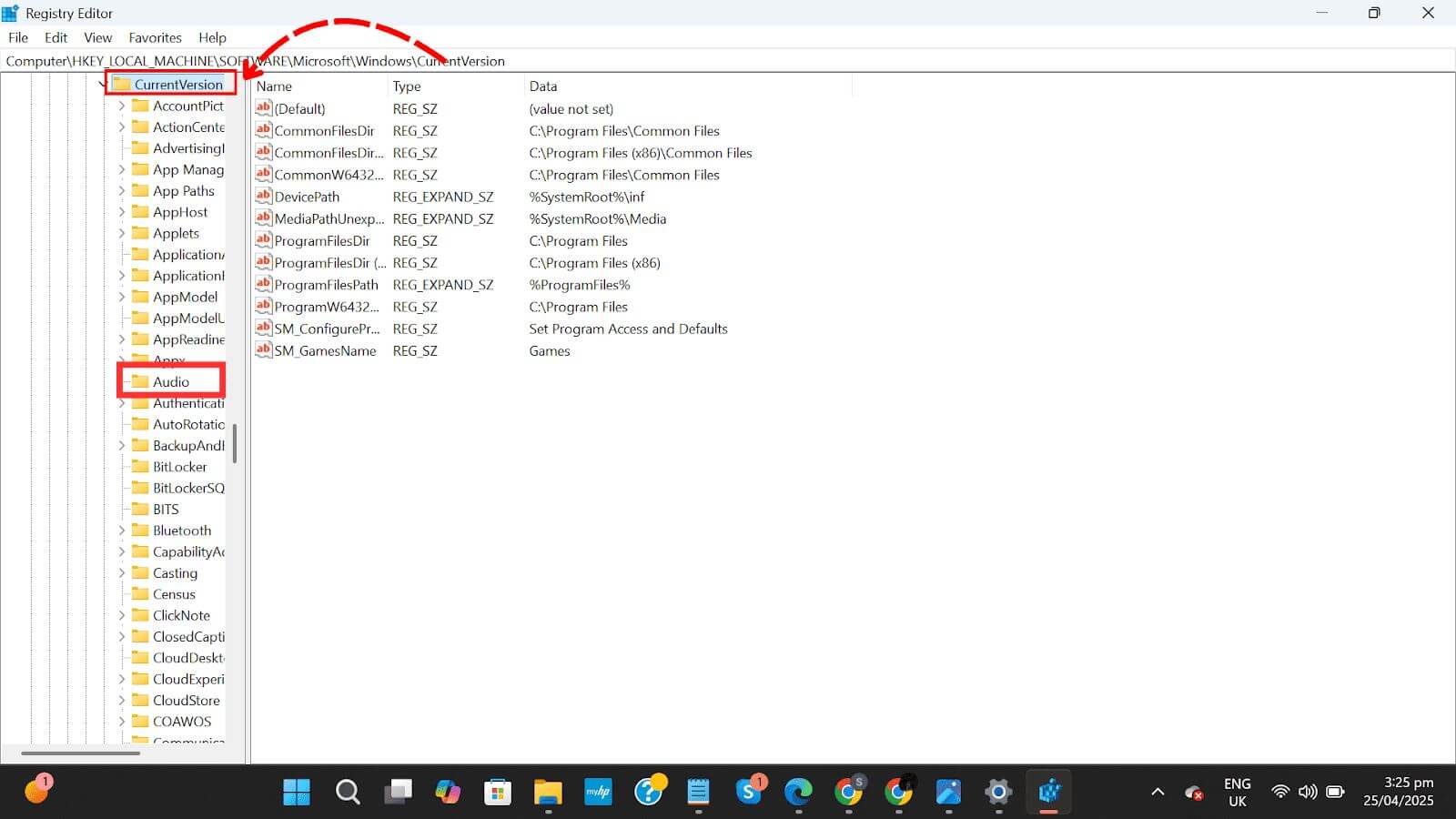
Task: Expand the AccountPict key
Action: coord(124,106)
